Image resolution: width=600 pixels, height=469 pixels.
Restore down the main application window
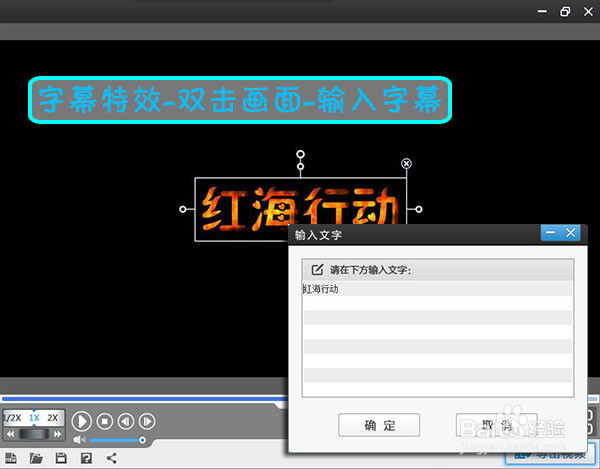tap(565, 12)
